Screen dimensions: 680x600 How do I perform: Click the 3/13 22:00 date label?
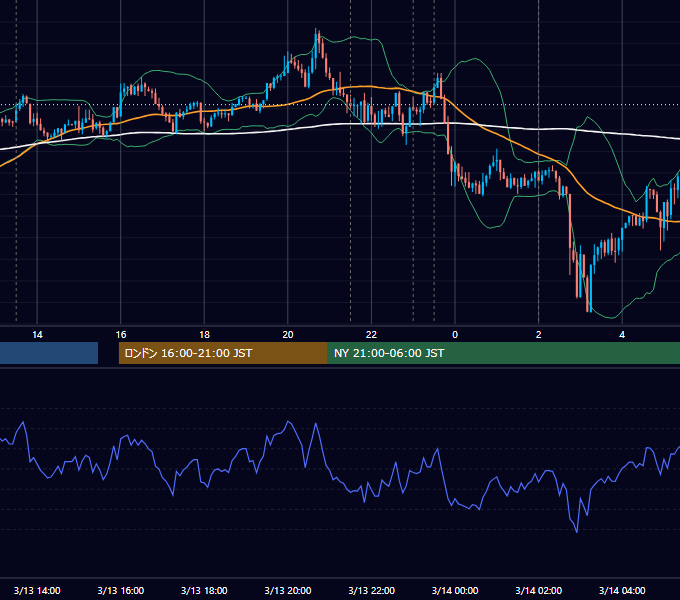[x=371, y=590]
